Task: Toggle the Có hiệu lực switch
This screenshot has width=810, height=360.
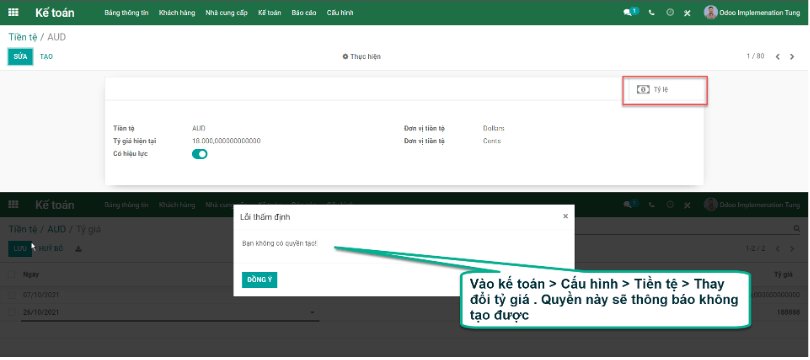Action: pos(199,154)
